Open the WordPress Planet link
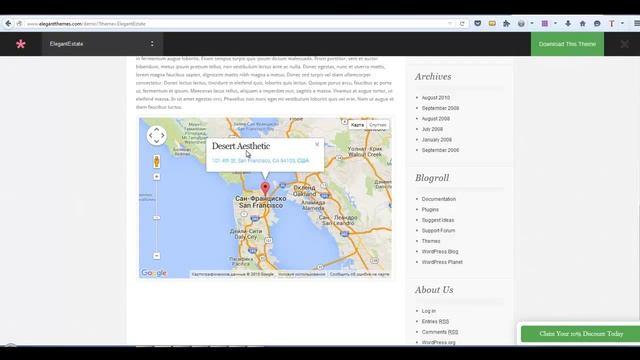Screen dimensions: 640x360 (442, 262)
